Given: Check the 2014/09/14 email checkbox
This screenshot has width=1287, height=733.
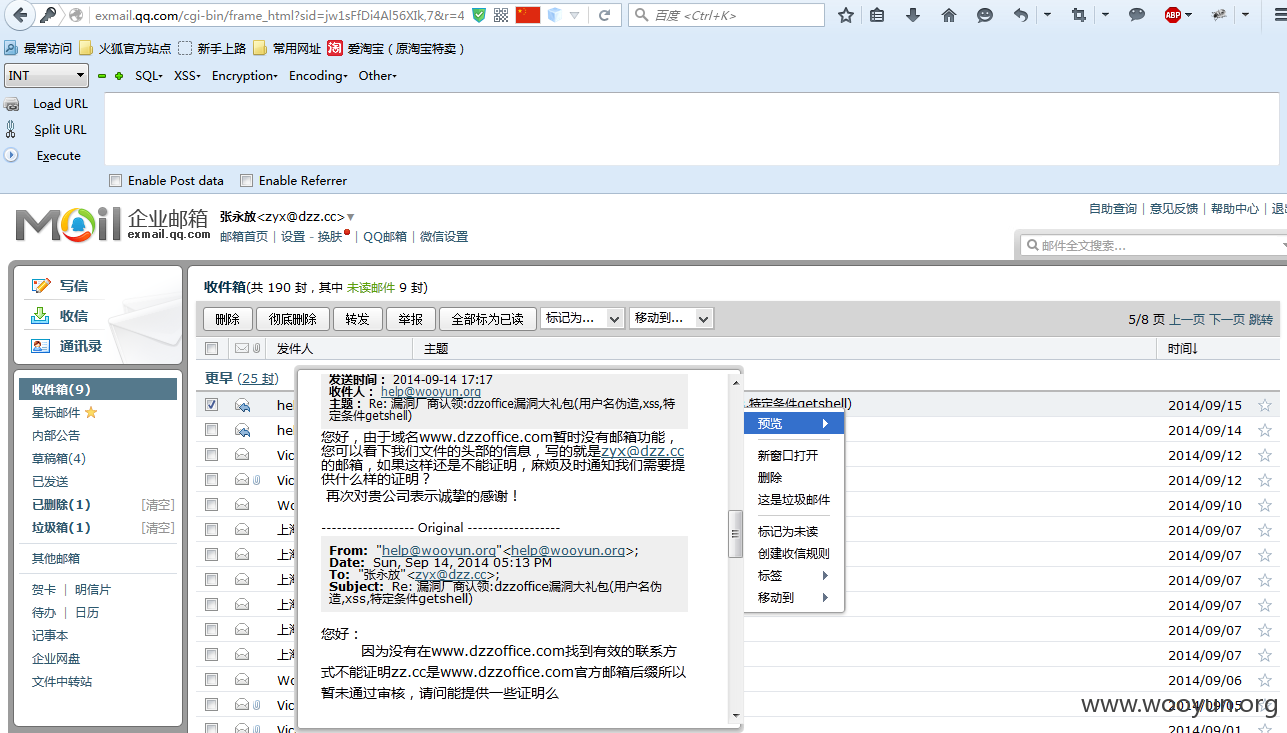Looking at the screenshot, I should (x=211, y=430).
